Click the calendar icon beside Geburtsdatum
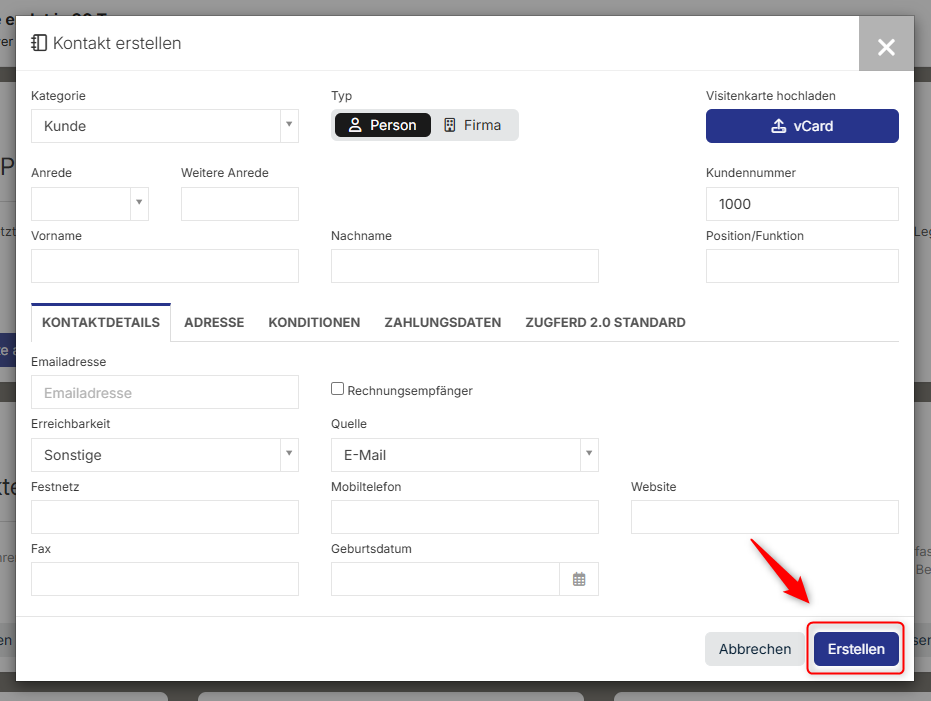931x701 pixels. (579, 579)
